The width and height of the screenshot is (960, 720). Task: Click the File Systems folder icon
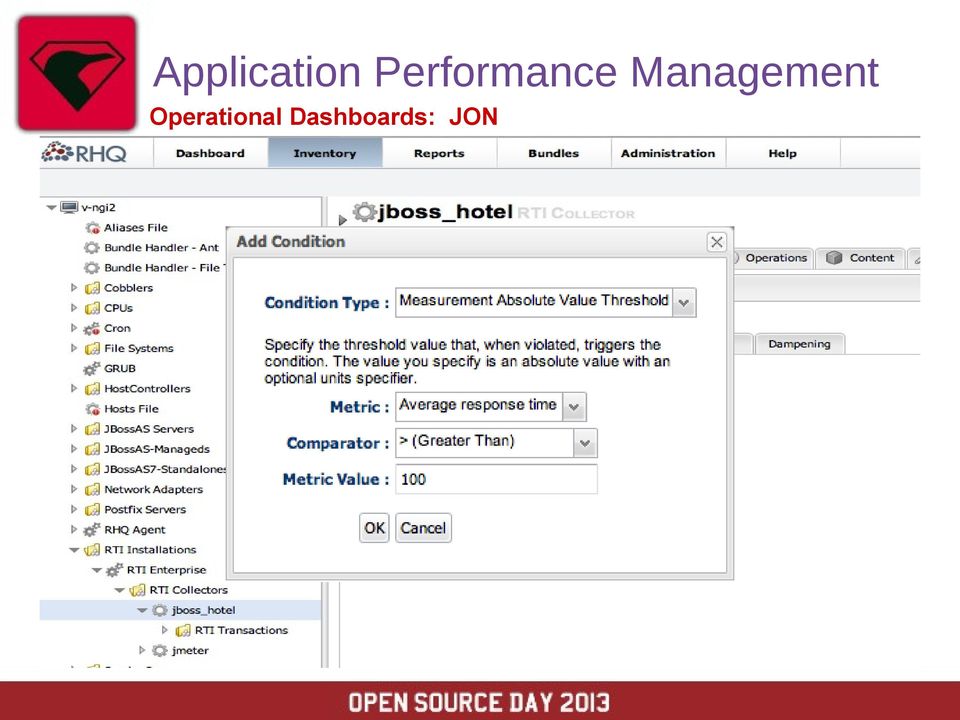[x=92, y=348]
